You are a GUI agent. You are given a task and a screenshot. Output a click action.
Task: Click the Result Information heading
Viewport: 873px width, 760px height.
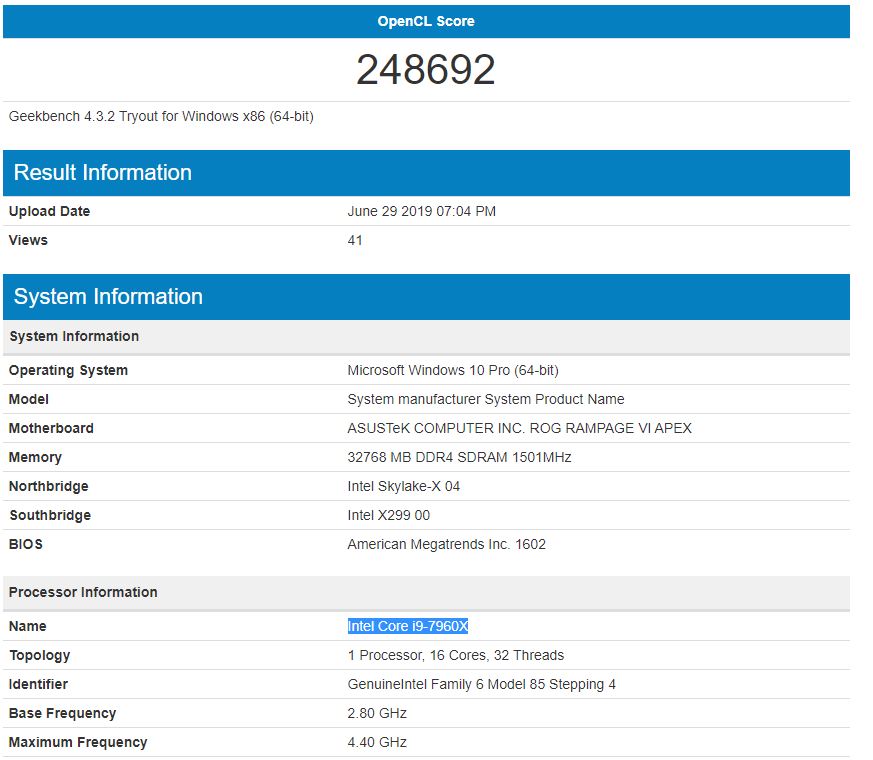[x=102, y=173]
